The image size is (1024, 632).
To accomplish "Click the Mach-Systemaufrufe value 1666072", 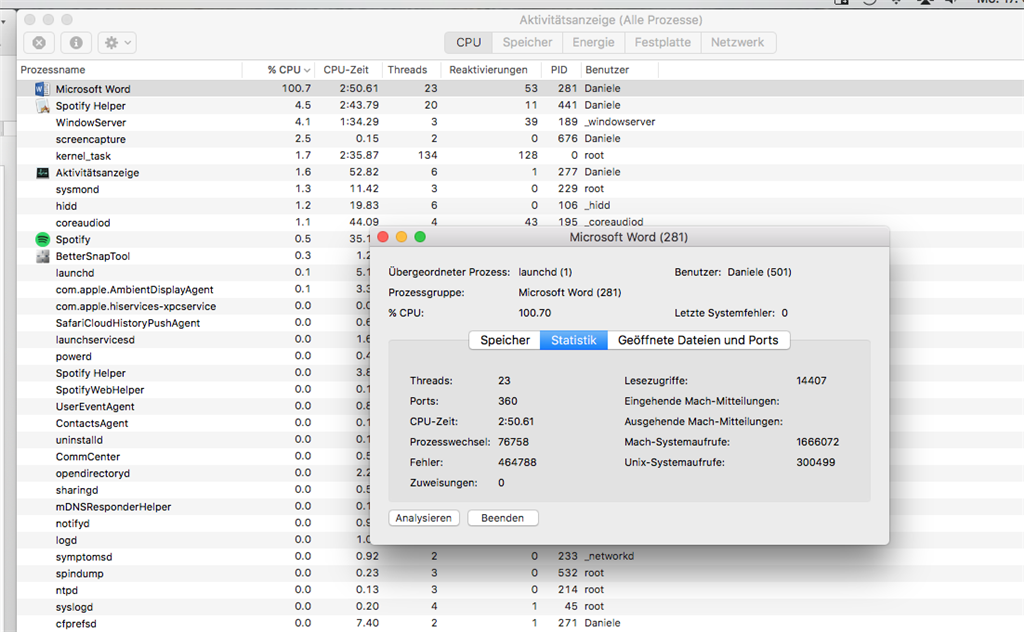I will 818,442.
